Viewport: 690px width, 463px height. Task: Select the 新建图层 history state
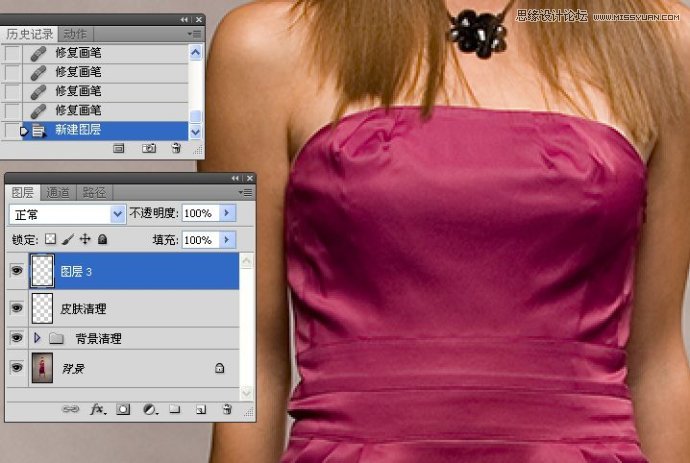78,130
